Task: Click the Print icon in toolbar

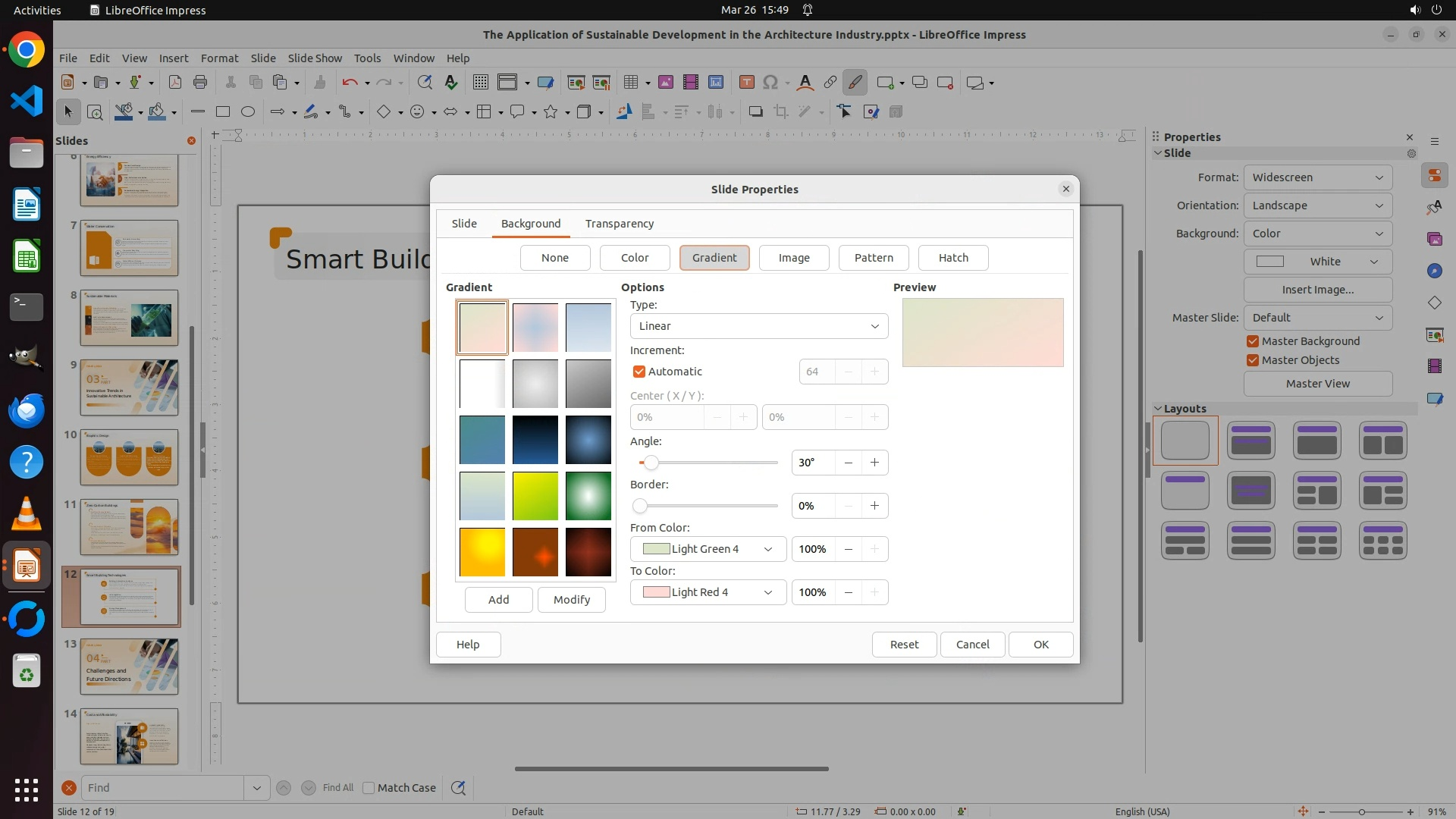Action: [200, 83]
